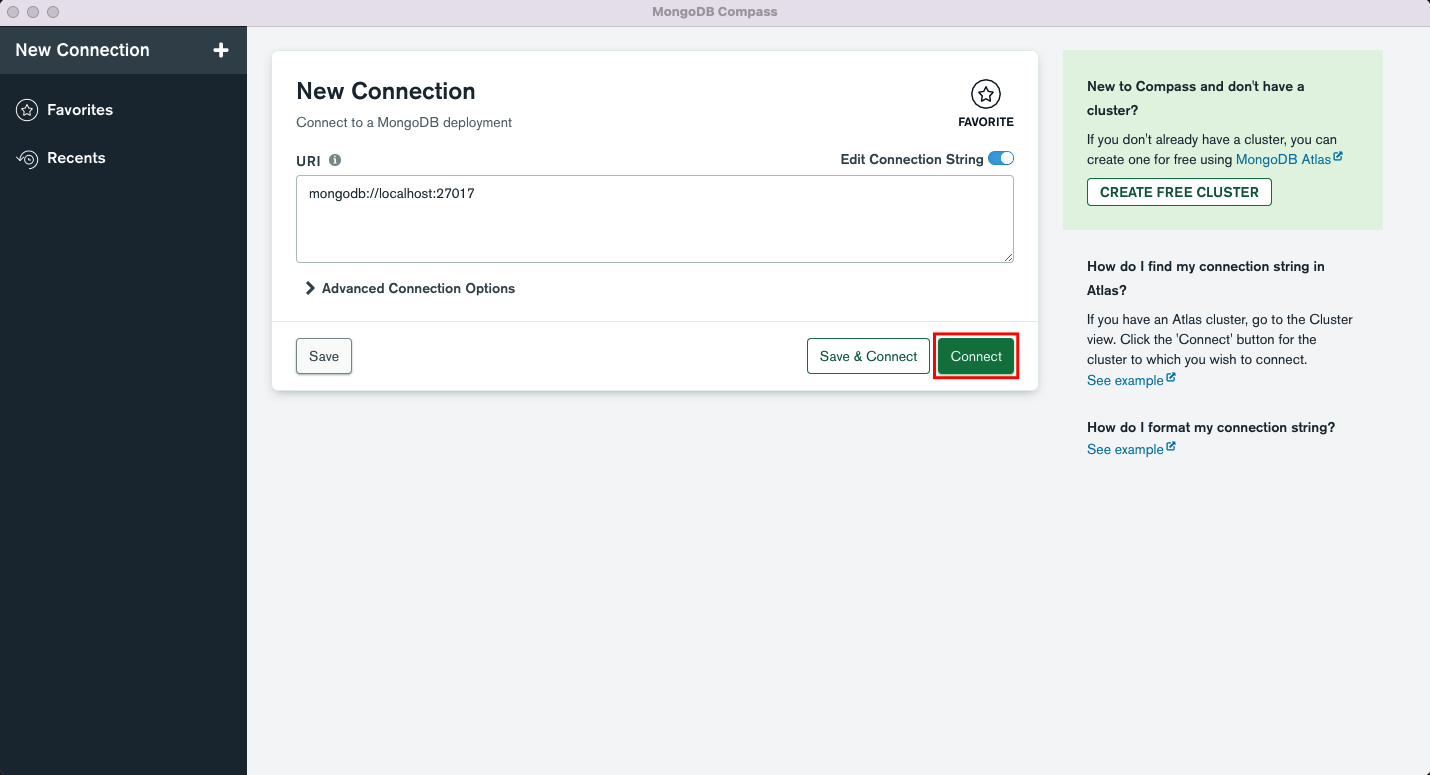Screen dimensions: 1430x775
Task: Click the Save button
Action: click(324, 356)
